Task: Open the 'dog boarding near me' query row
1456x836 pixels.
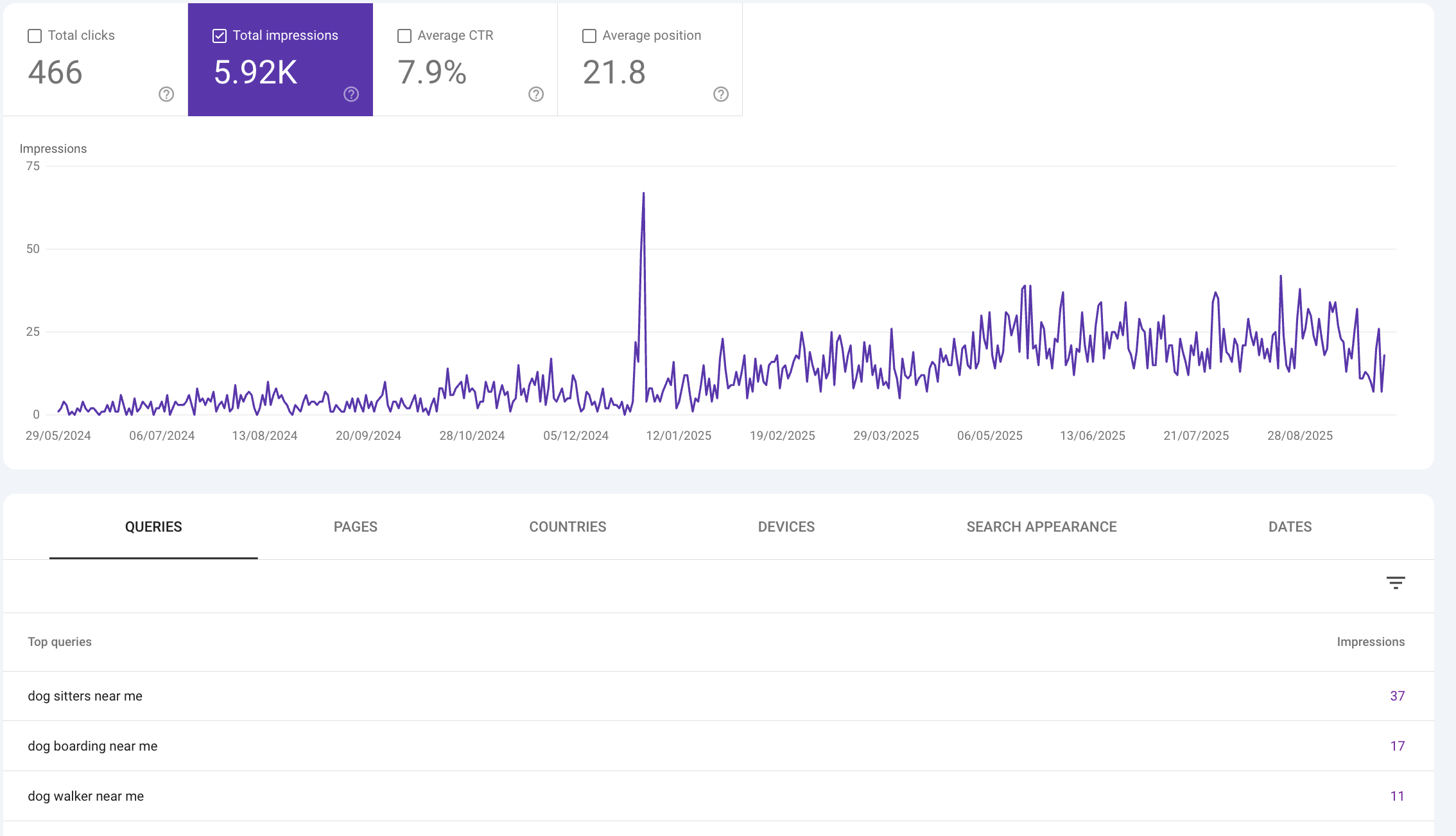Action: [x=92, y=746]
